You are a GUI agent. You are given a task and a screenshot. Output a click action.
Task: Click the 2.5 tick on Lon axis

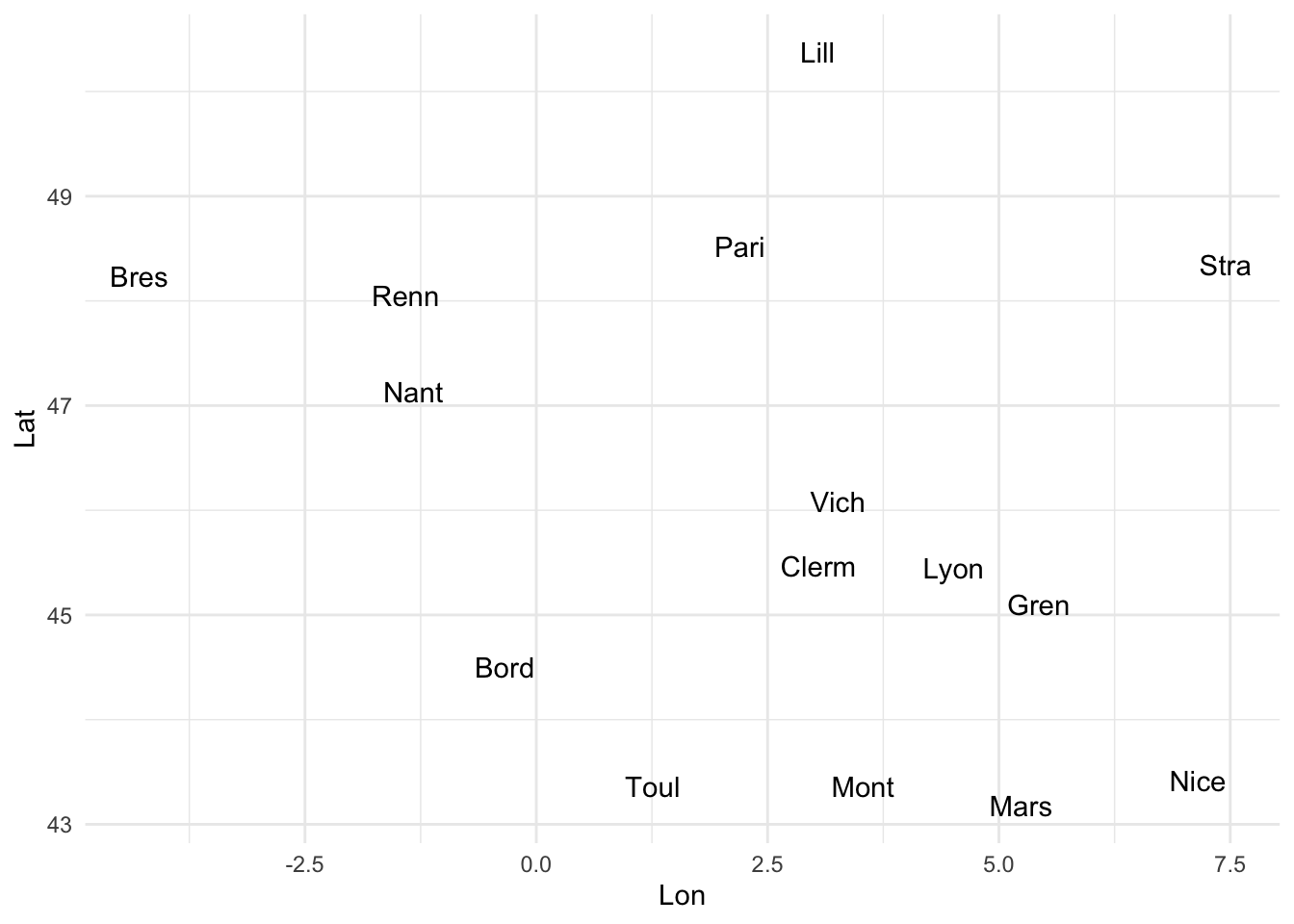(x=767, y=864)
